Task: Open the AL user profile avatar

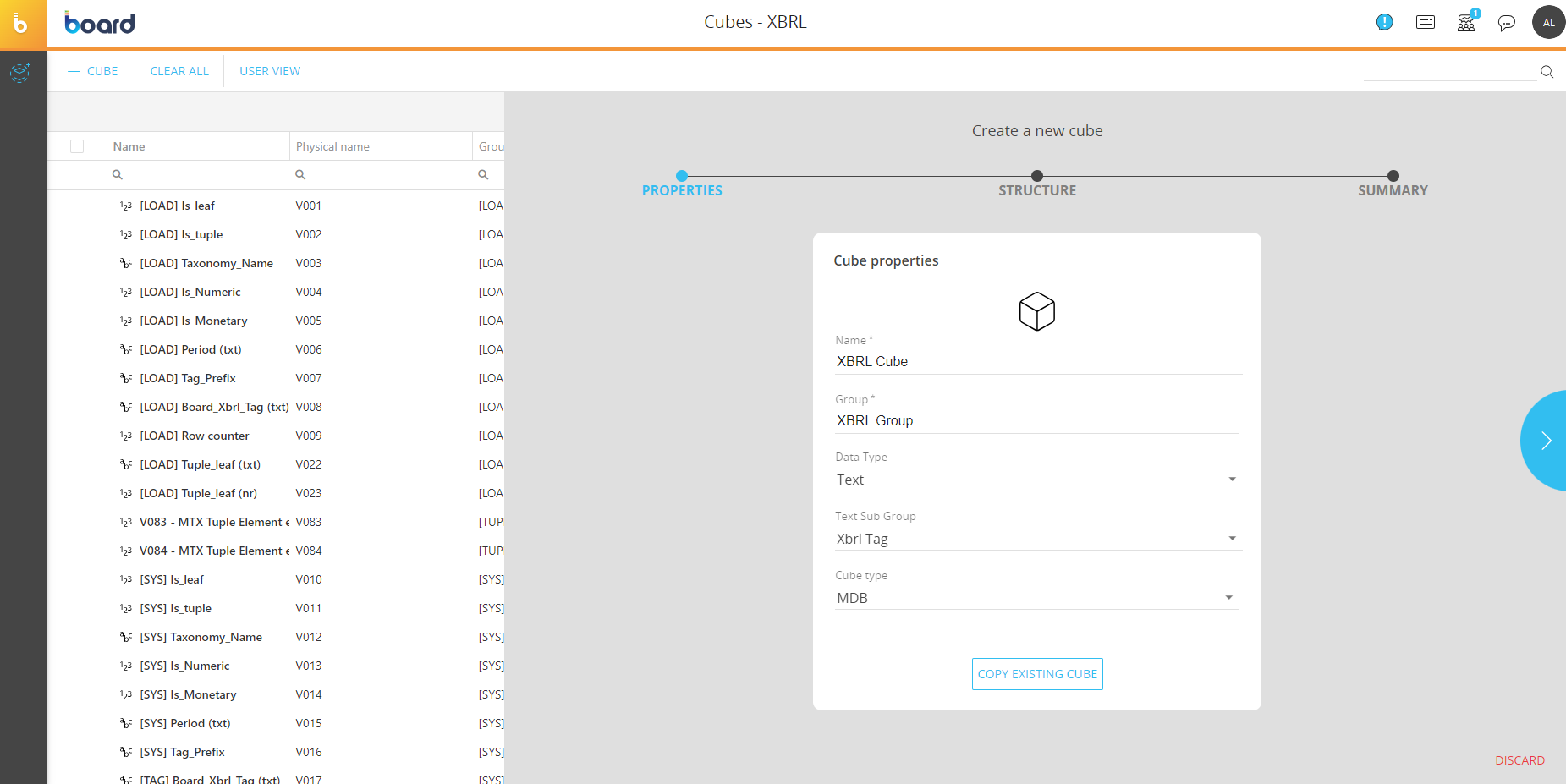Action: 1548,23
